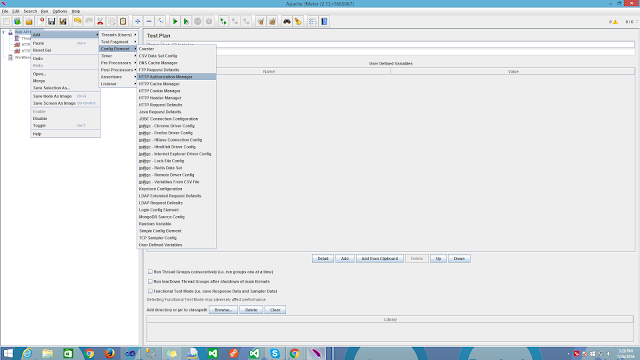Viewport: 640px width, 360px height.
Task: Select Disable in the context menu
Action: pos(65,118)
